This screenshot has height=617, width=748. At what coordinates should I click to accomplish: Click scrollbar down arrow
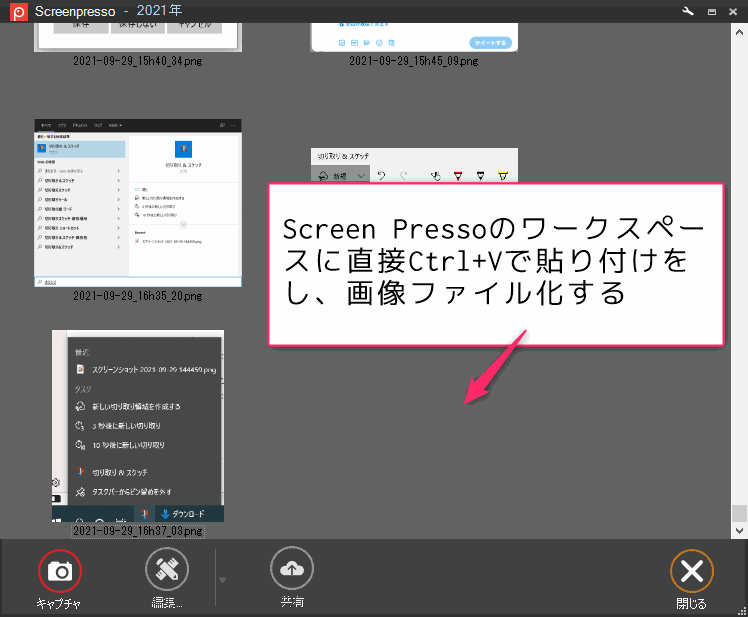(x=739, y=531)
